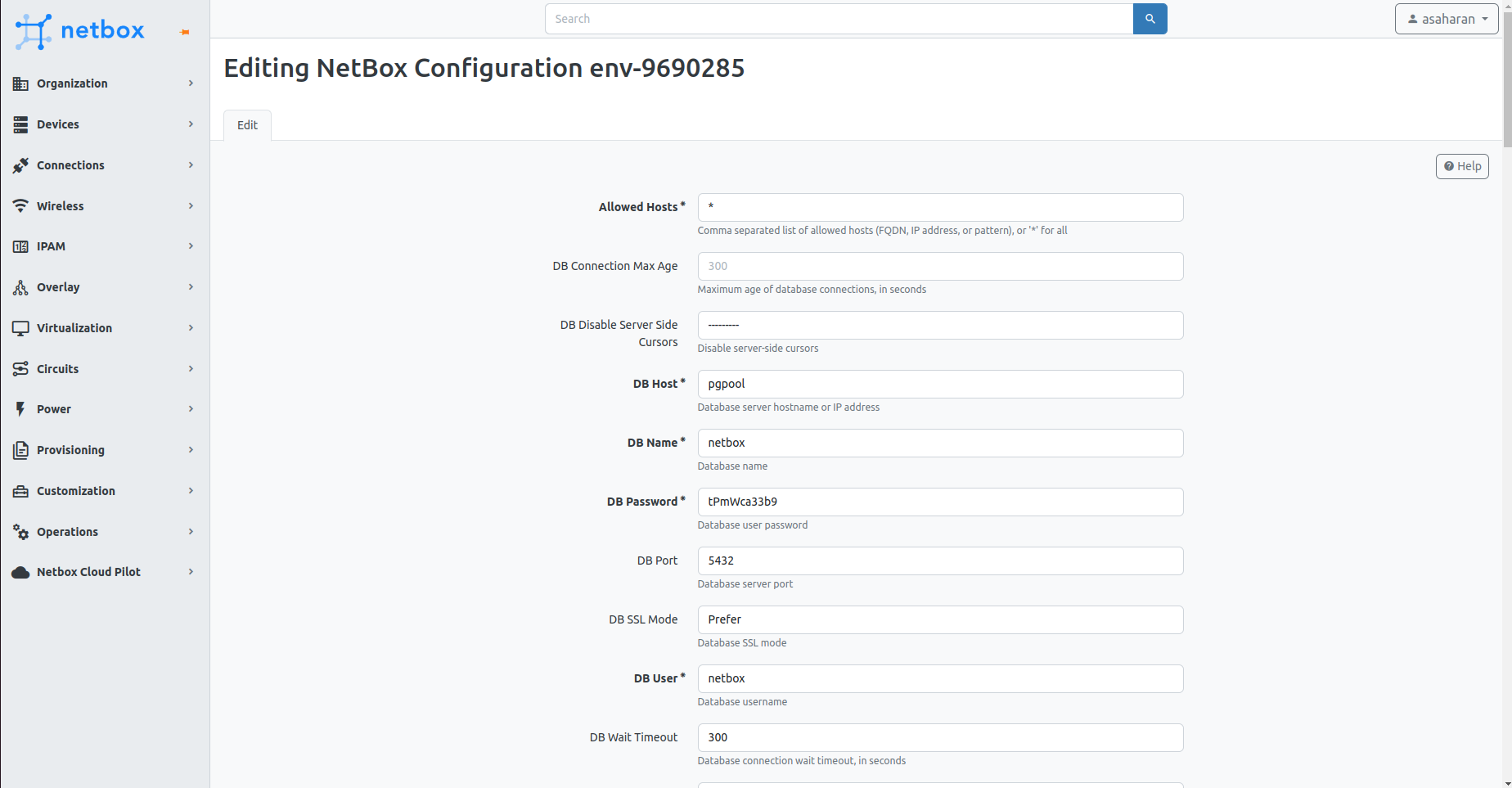Expand the Customization menu chevron
Viewport: 1512px width, 788px height.
191,491
